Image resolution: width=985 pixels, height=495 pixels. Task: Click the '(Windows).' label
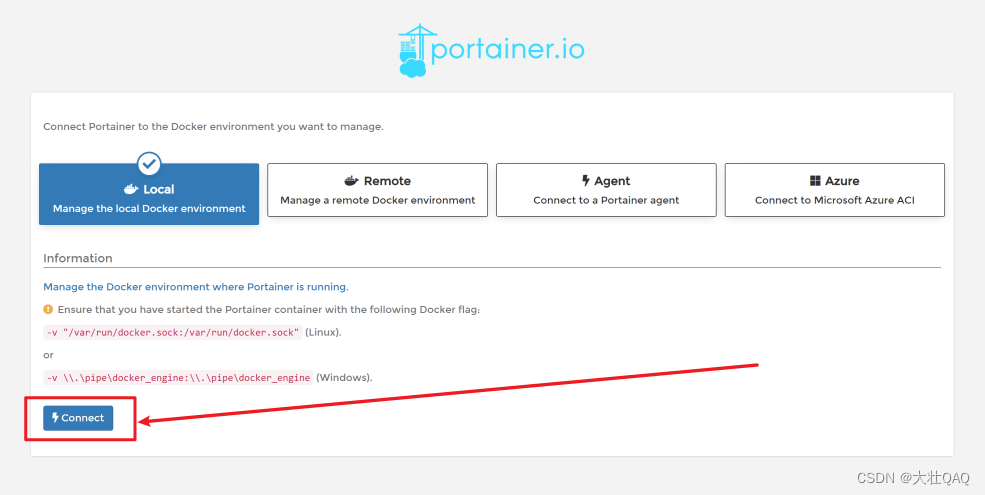pyautogui.click(x=344, y=378)
